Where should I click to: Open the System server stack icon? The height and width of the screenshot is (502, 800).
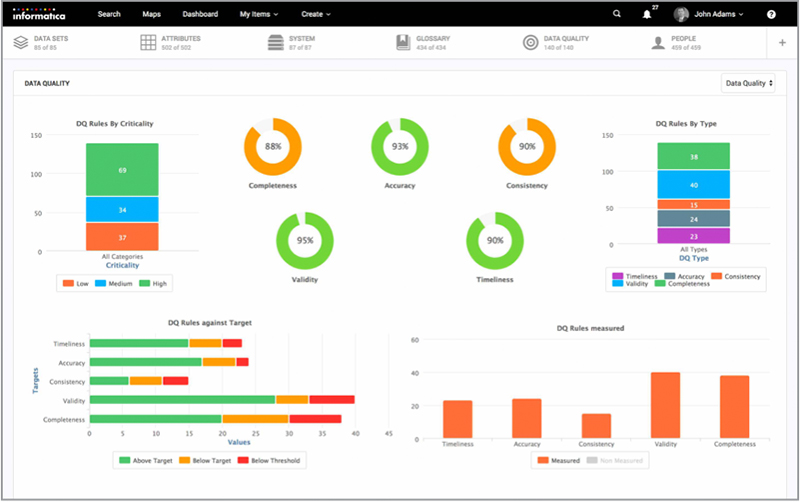276,42
